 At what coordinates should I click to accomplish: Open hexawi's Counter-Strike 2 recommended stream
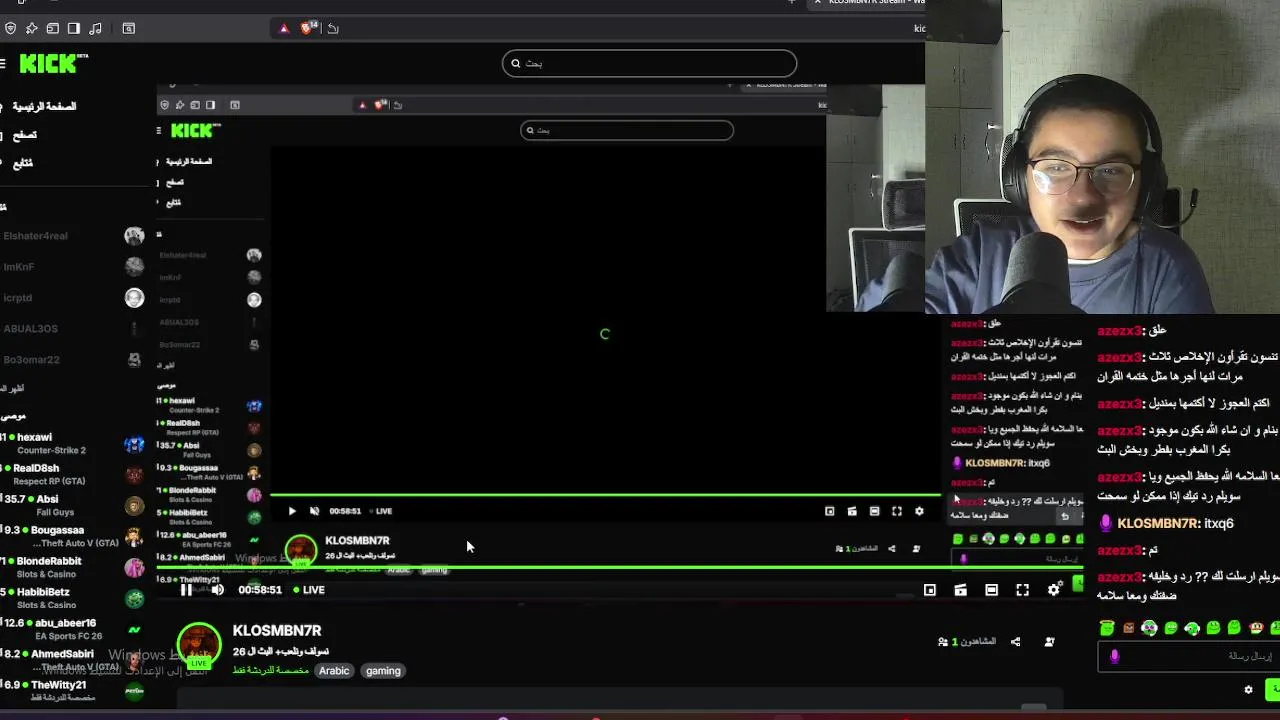coord(74,443)
